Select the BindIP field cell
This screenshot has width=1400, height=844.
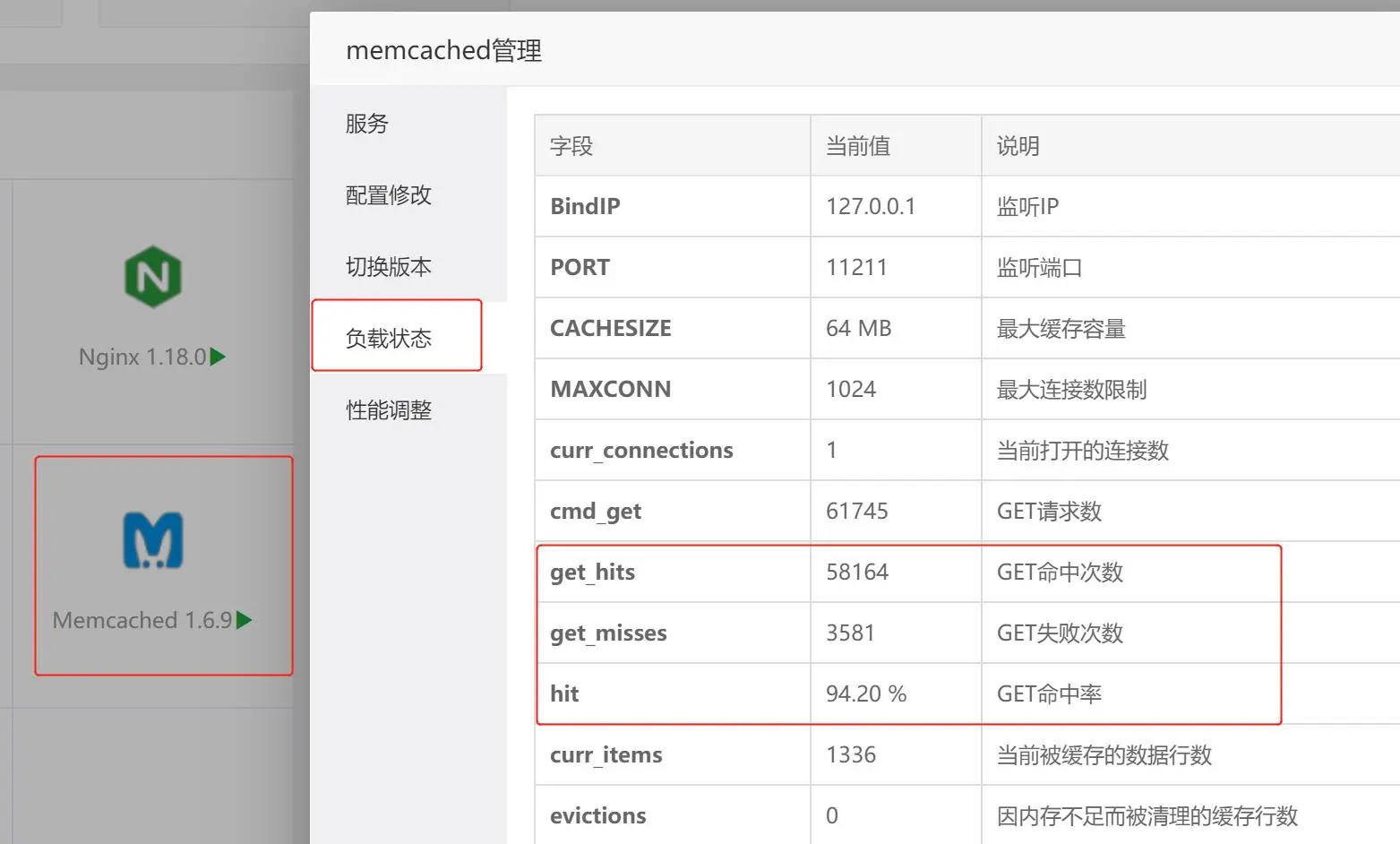673,206
